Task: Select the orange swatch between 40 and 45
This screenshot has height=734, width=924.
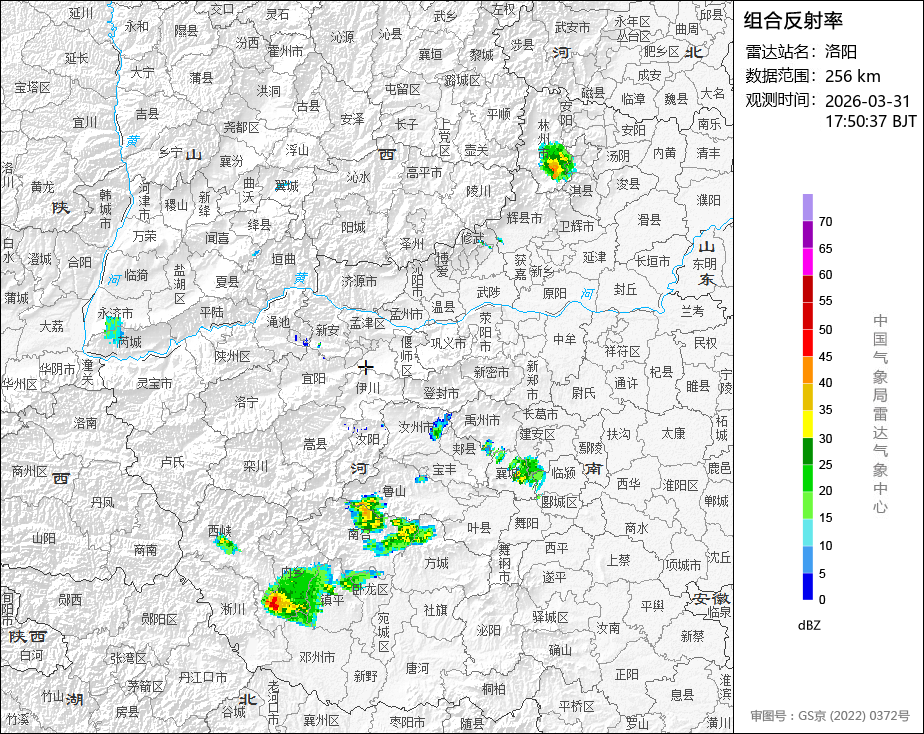Action: click(807, 370)
